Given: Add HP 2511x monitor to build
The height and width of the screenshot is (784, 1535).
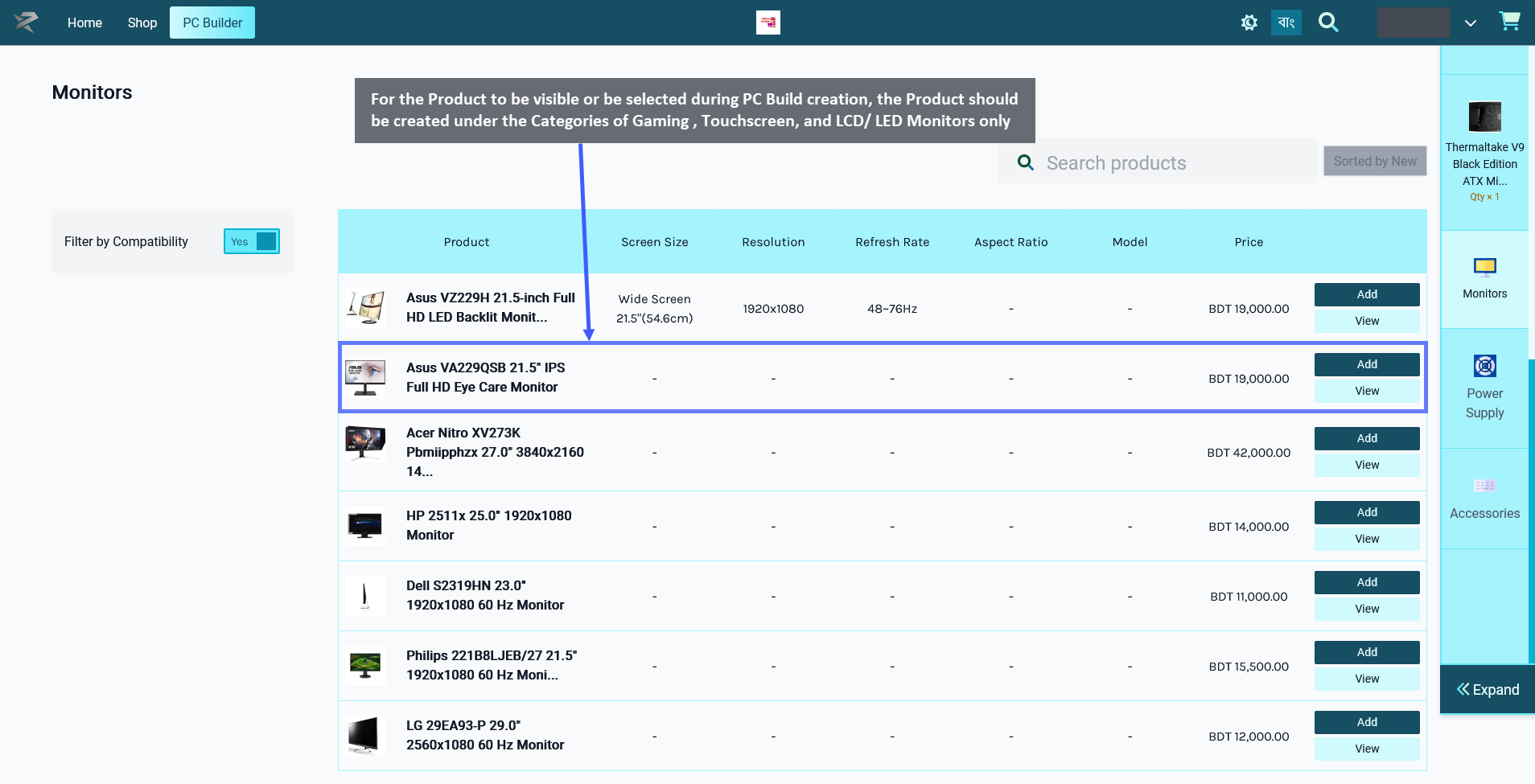Looking at the screenshot, I should click(x=1367, y=512).
